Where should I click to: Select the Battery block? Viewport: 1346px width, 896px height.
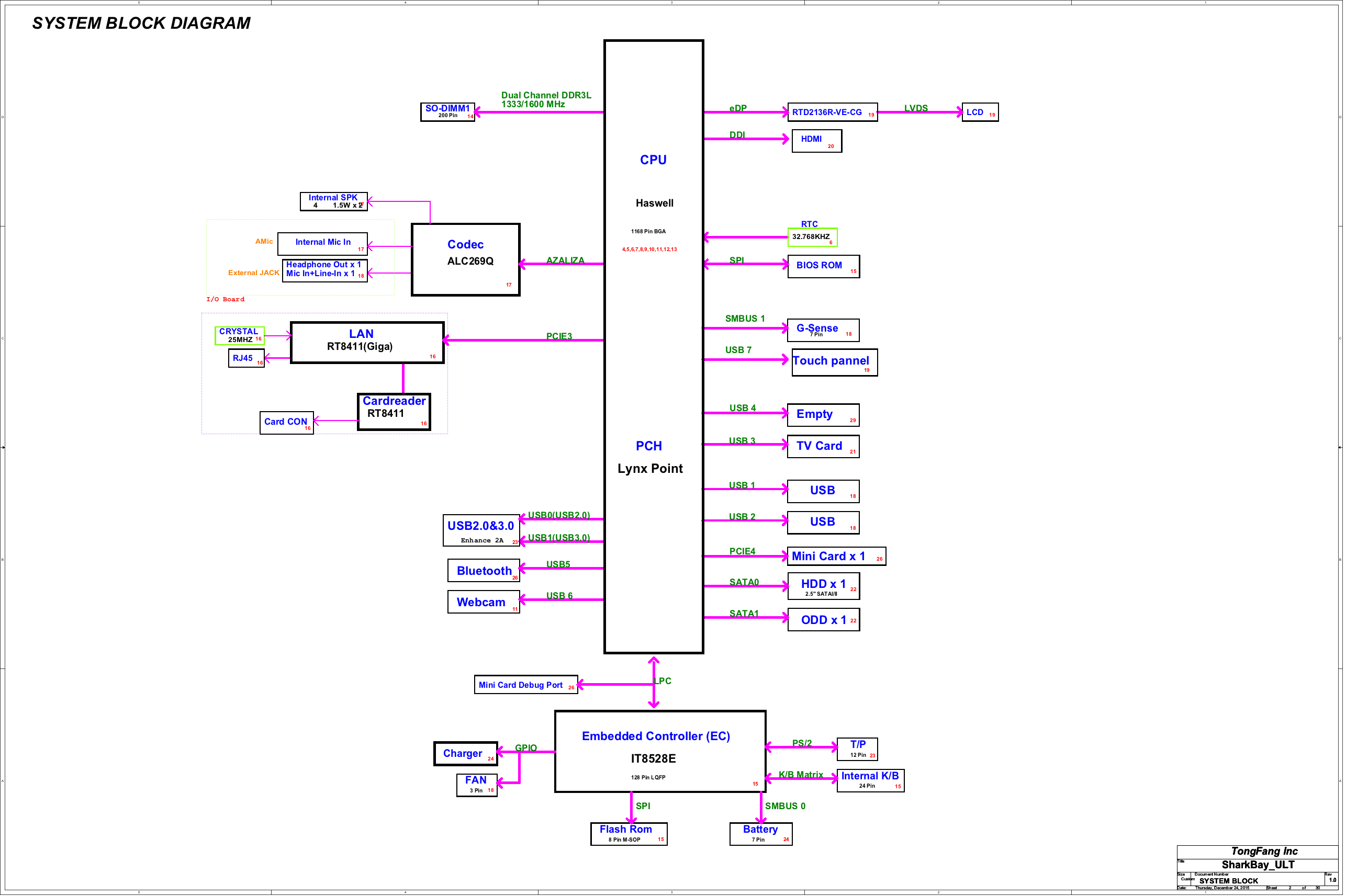point(760,833)
